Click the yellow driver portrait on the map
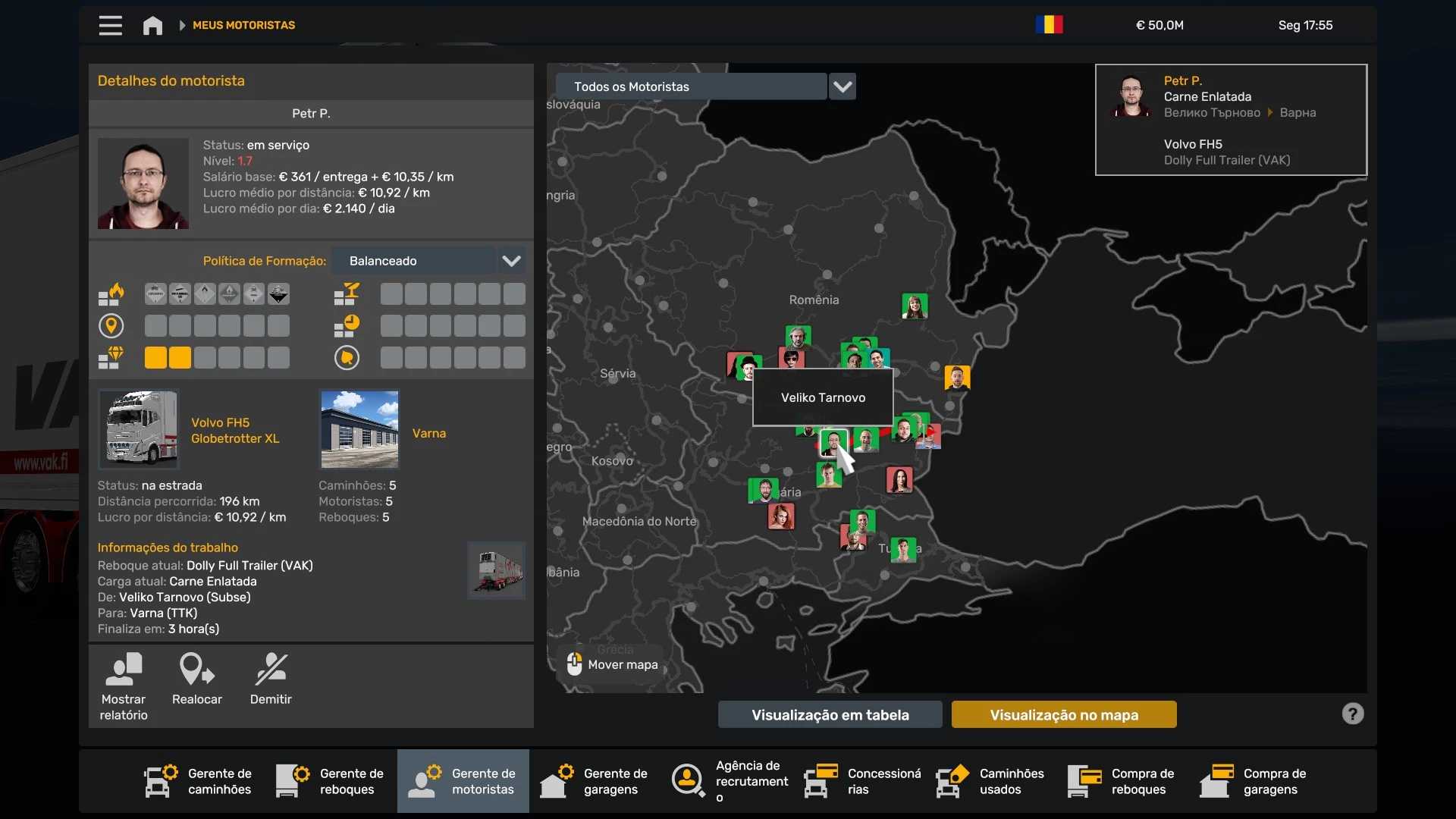Screen dimensions: 1456x819 (x=957, y=377)
